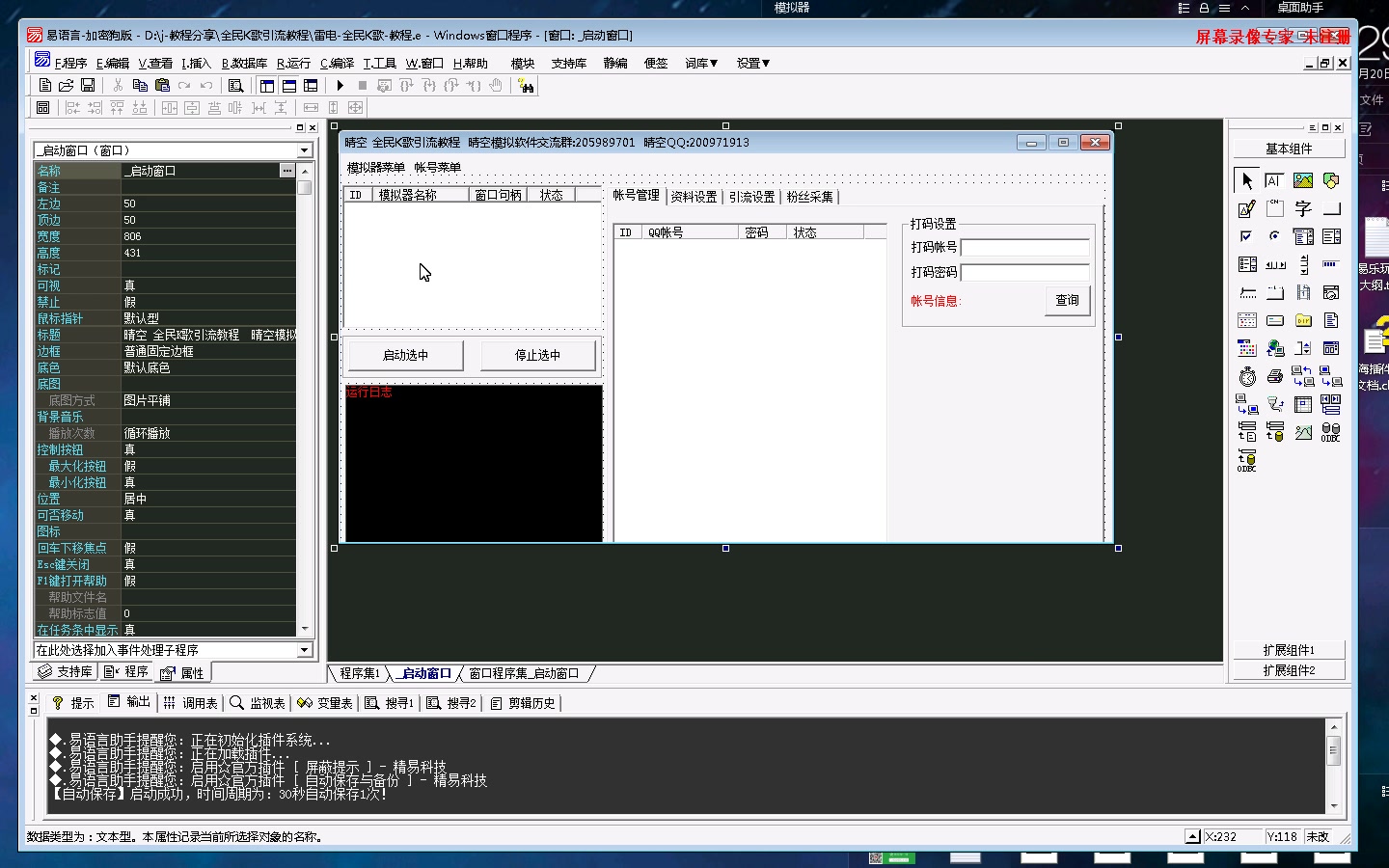1389x868 pixels.
Task: Select the Shape component icon
Action: (1331, 180)
